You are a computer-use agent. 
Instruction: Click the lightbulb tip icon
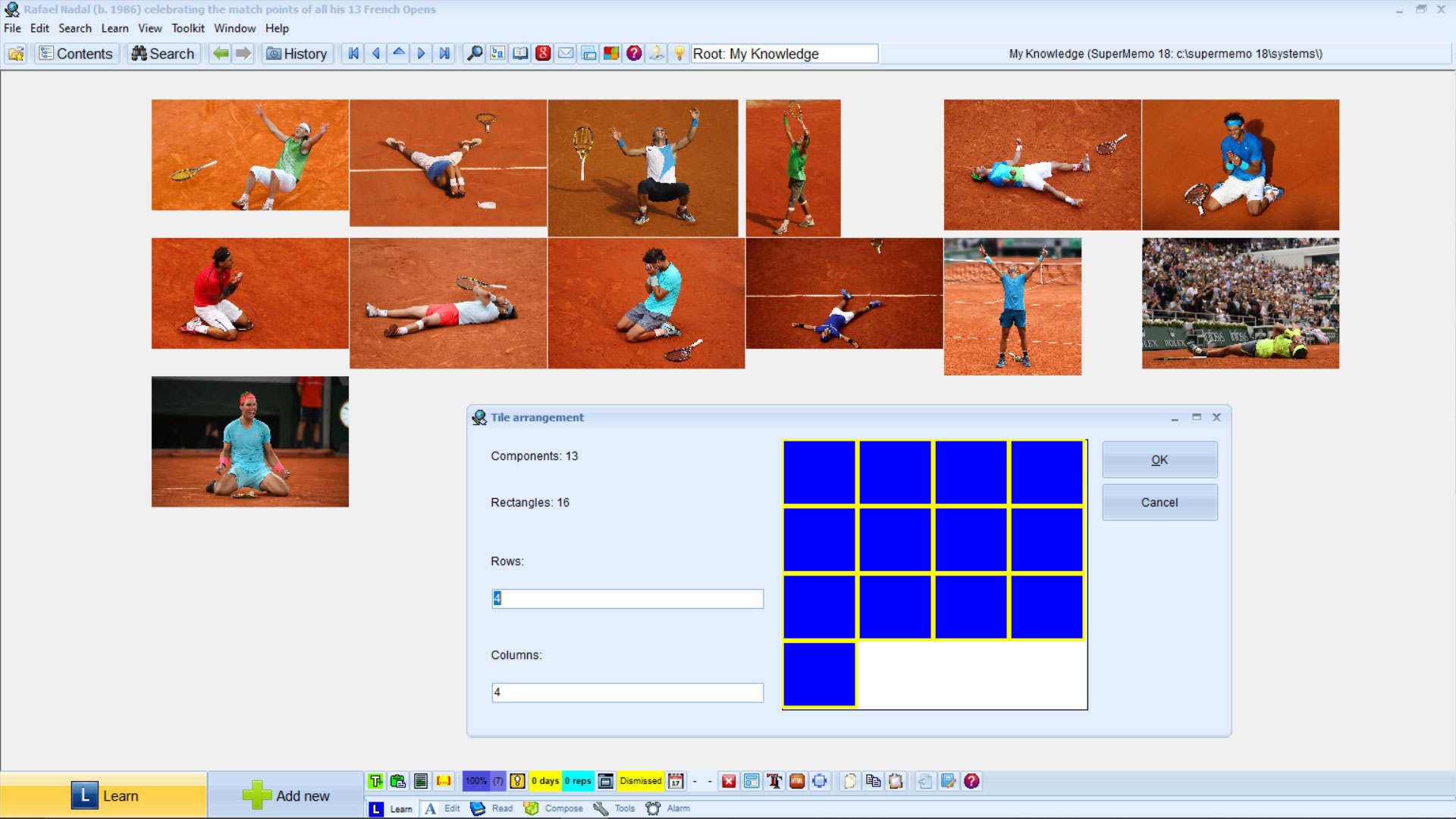click(x=679, y=54)
